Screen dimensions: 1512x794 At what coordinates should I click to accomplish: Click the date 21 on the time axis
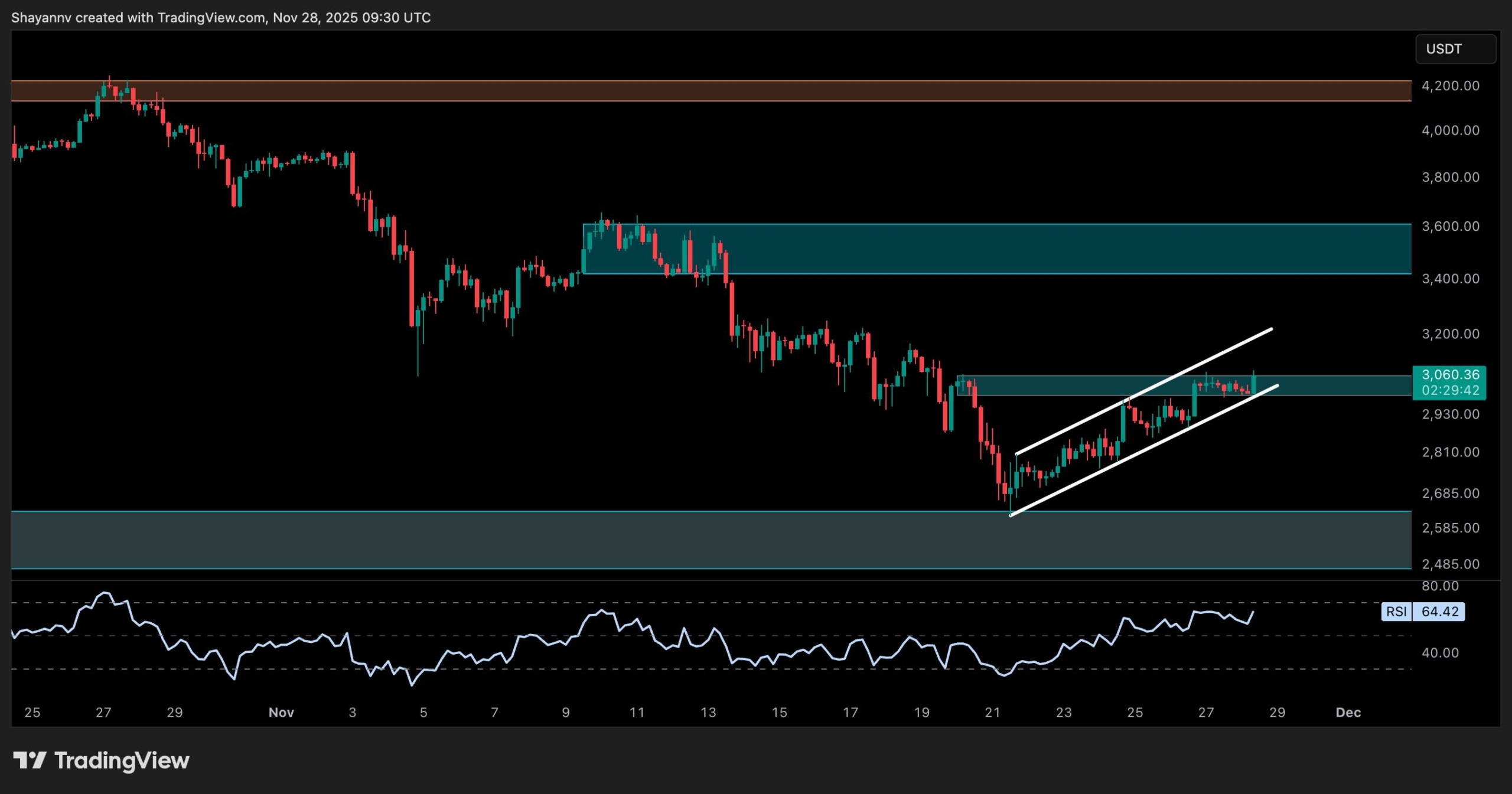[x=992, y=713]
